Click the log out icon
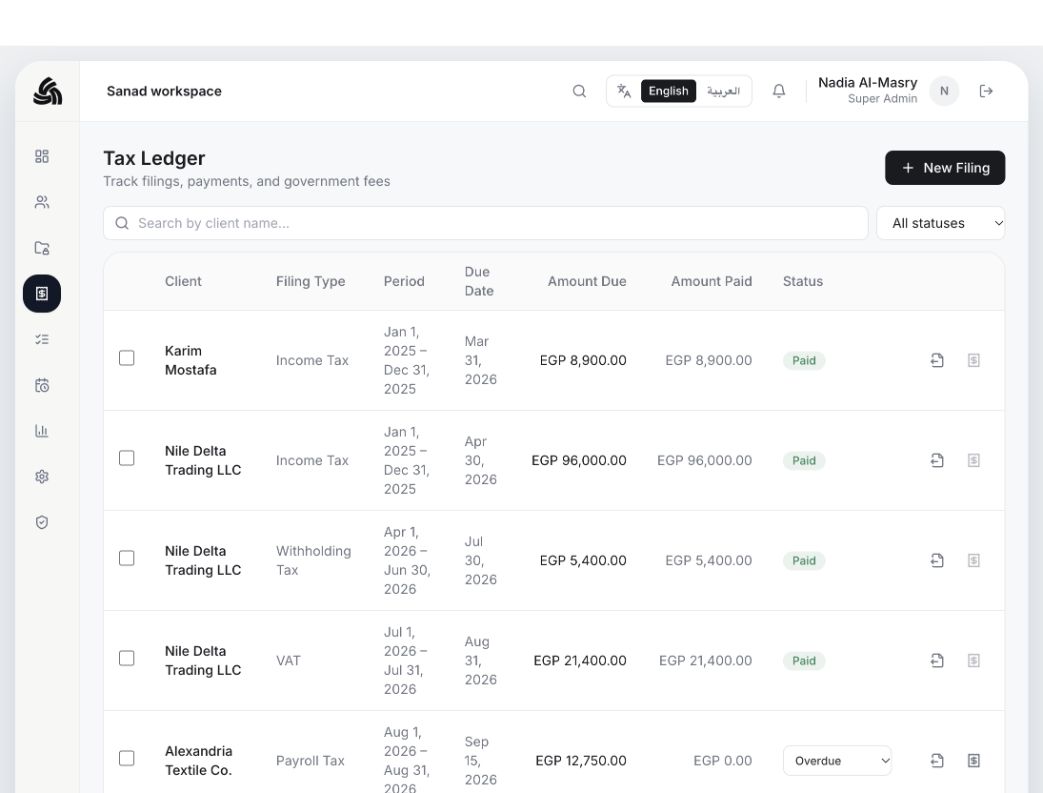The width and height of the screenshot is (1043, 793). point(986,91)
